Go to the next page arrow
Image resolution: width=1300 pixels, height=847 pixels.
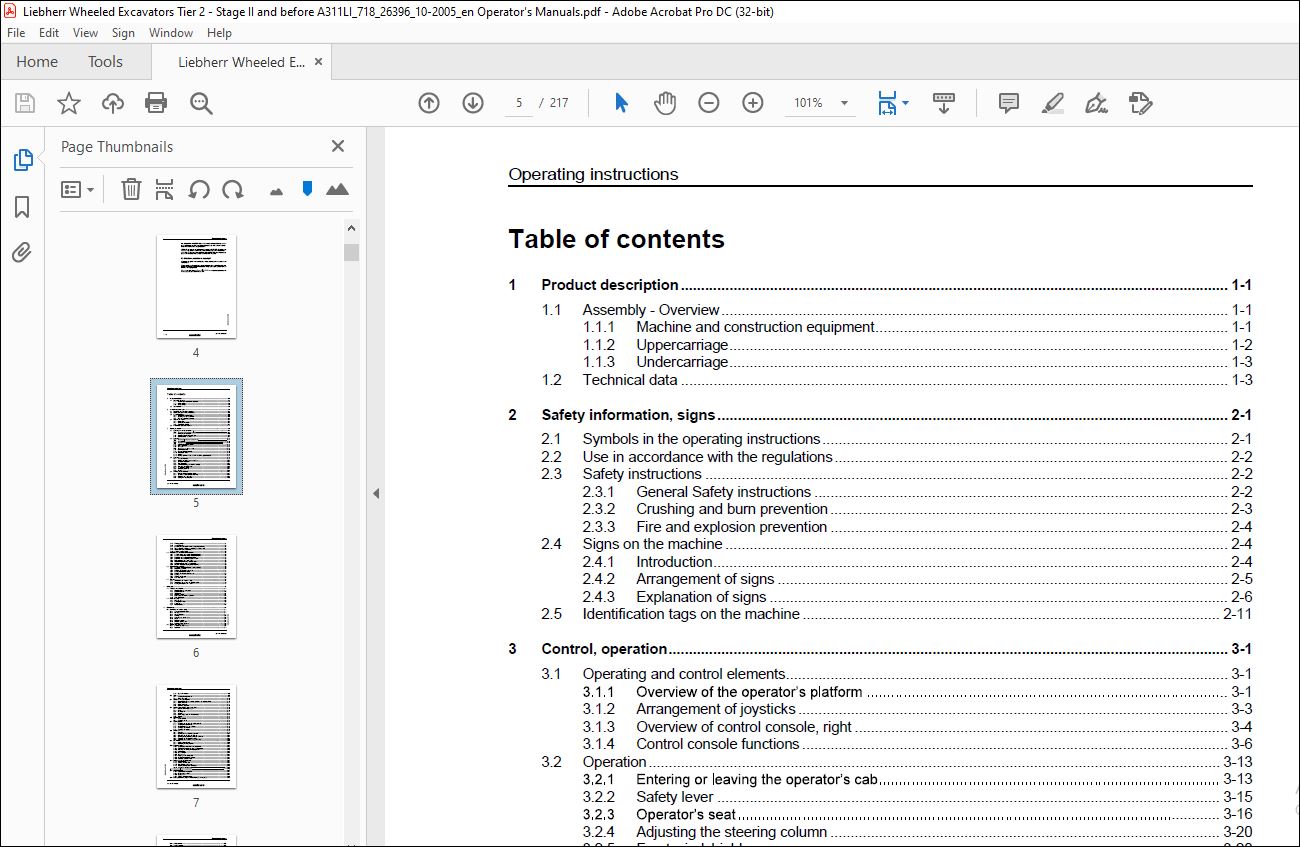(x=473, y=103)
